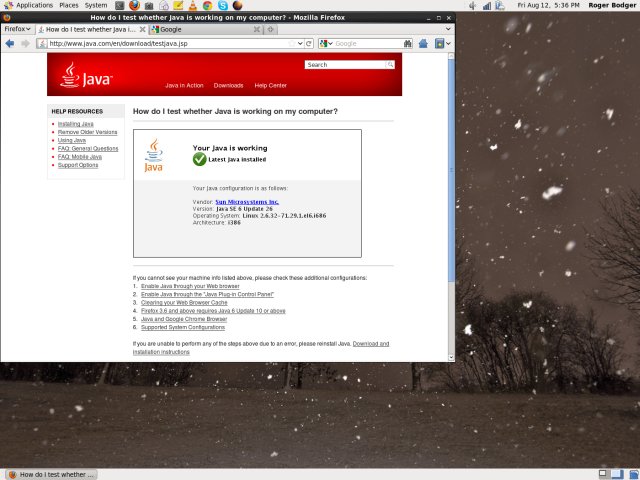The width and height of the screenshot is (640, 480).
Task: Open Downloads nav item on Java site
Action: 229,85
